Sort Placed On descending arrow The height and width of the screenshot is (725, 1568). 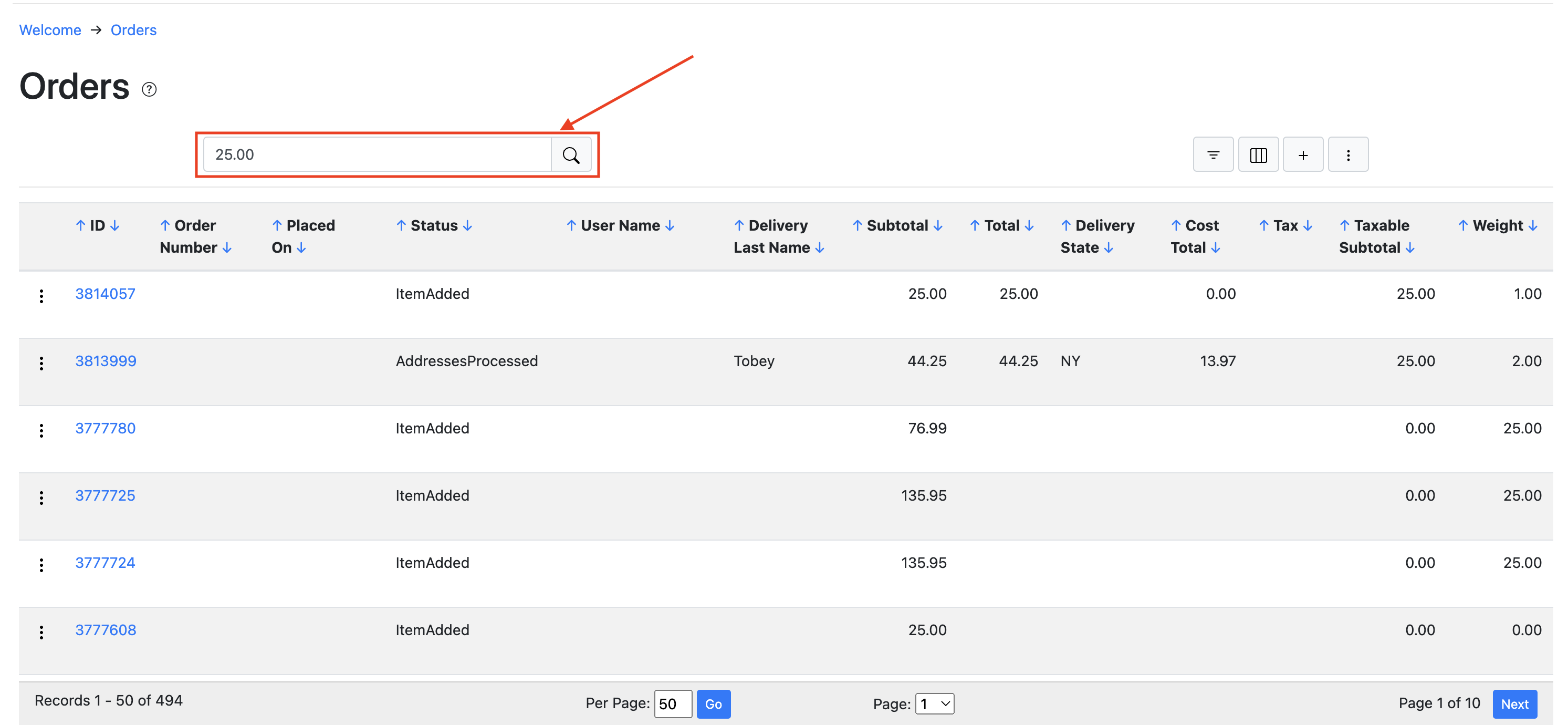click(301, 248)
